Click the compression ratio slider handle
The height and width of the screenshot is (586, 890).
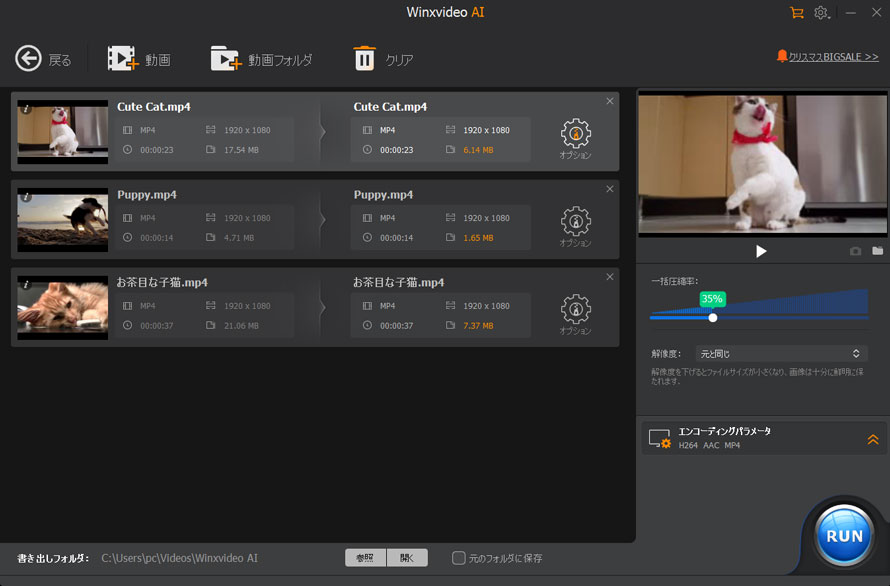(713, 317)
